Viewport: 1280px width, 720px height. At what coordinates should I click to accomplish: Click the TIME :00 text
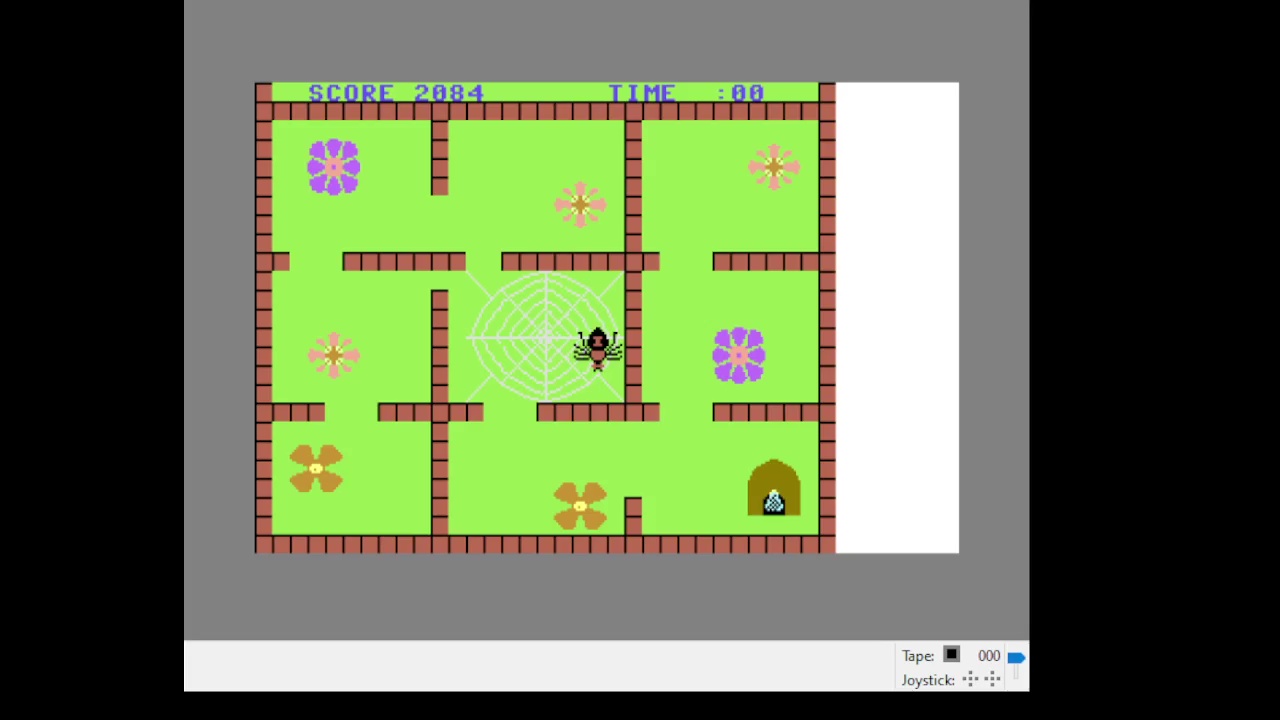tap(686, 93)
